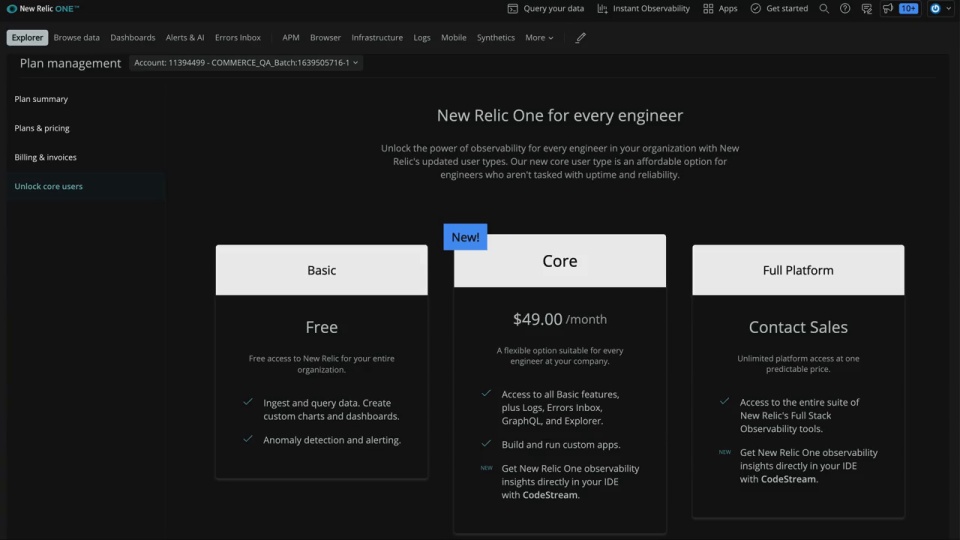The height and width of the screenshot is (540, 960).
Task: Click checkmark beside Anomaly detection and alerting
Action: (x=247, y=439)
